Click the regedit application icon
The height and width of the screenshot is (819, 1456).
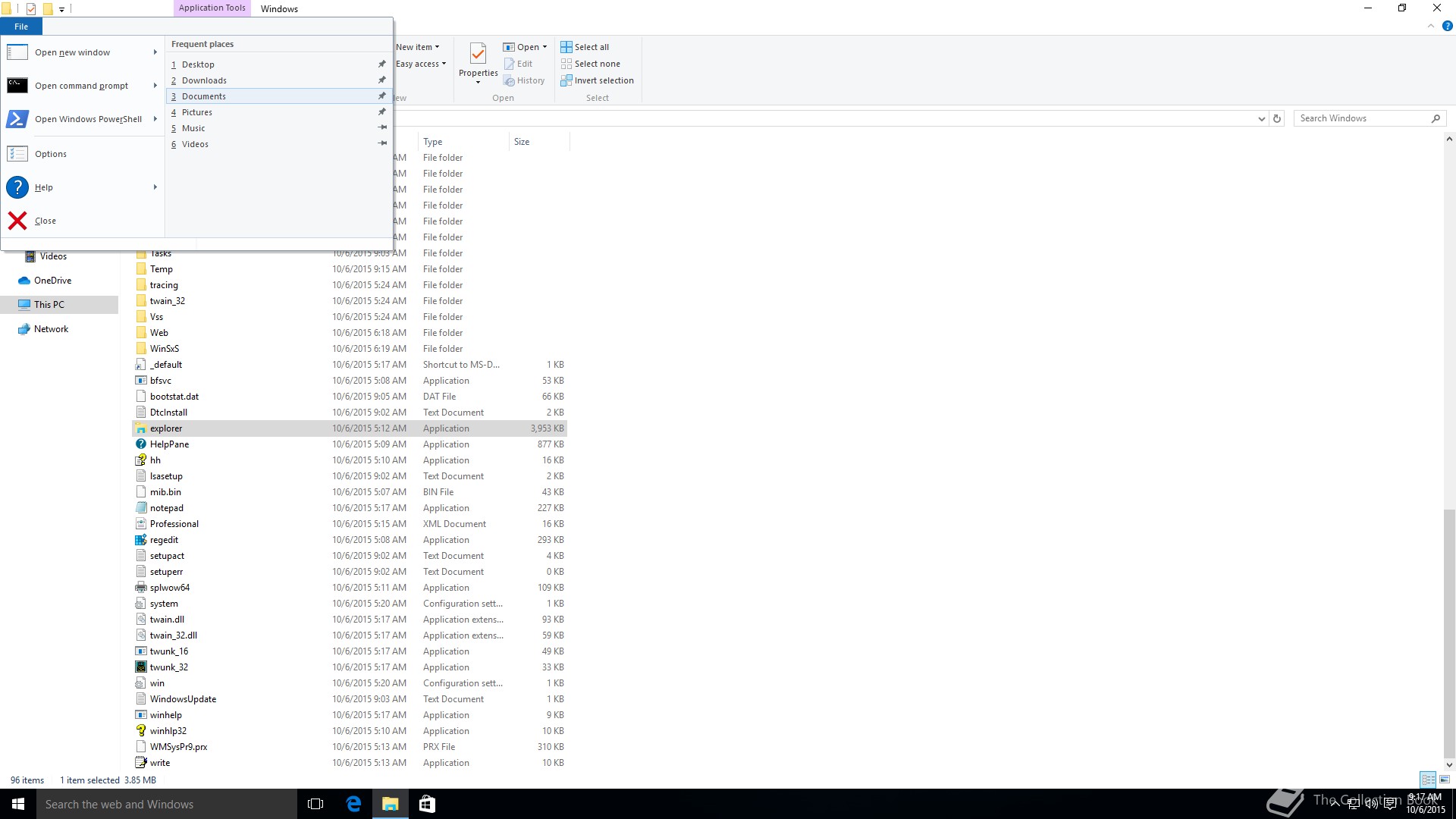(140, 540)
